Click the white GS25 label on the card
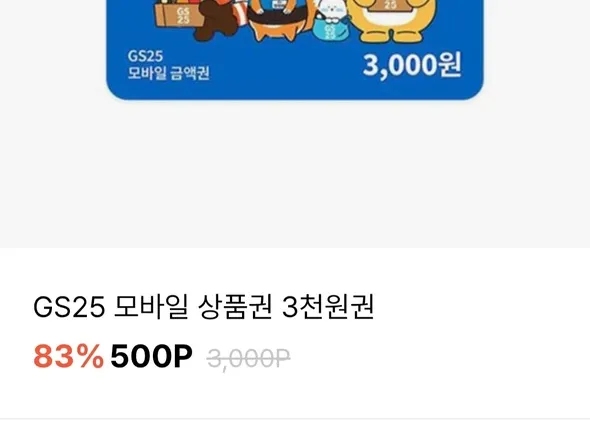Screen dimensions: 590x443 145,56
